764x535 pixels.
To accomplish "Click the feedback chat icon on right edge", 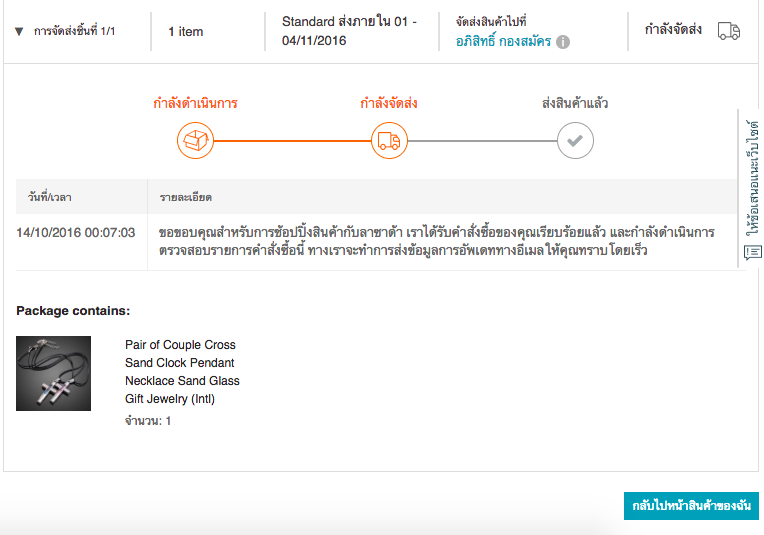I will [754, 252].
